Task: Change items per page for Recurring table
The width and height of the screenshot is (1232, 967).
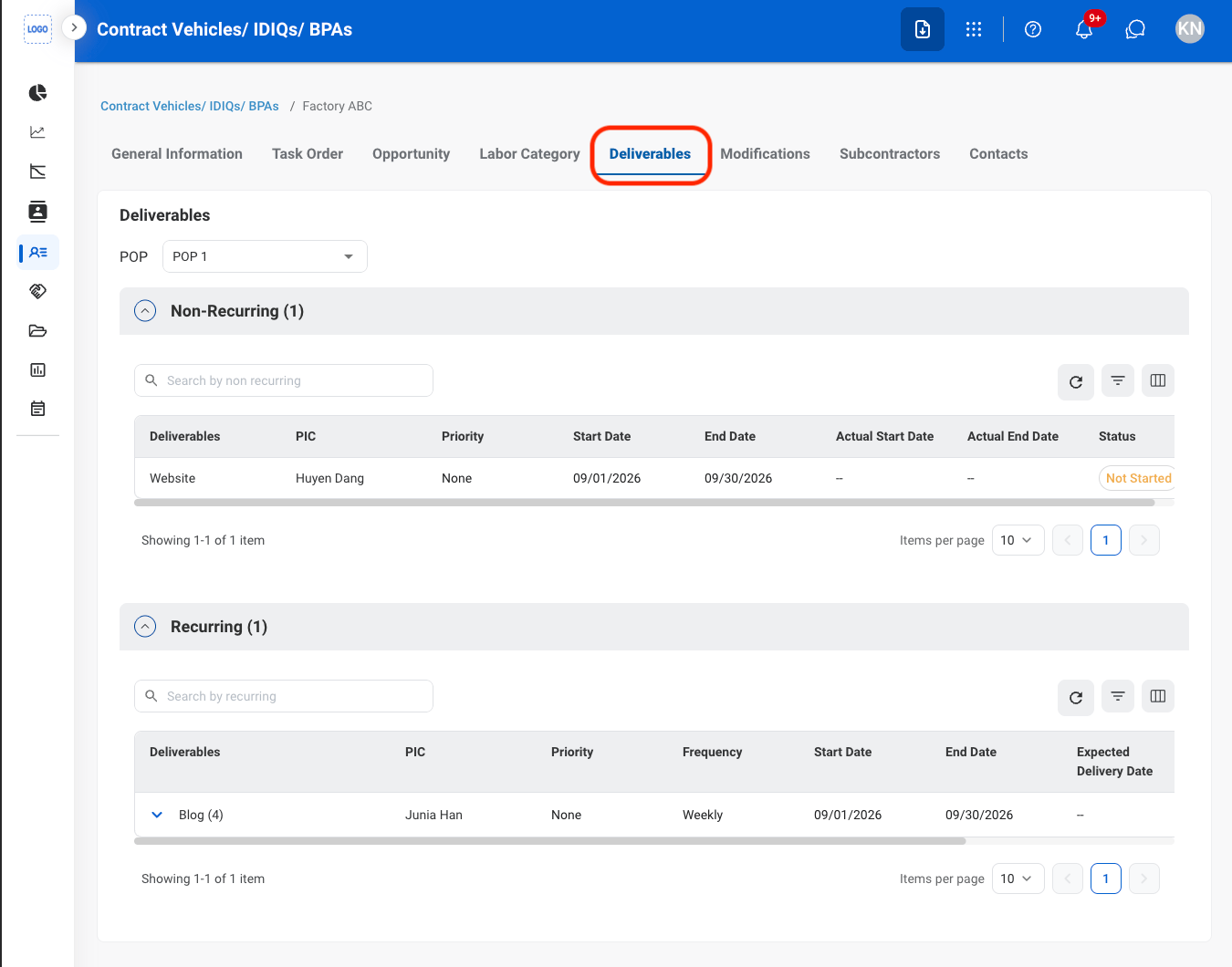Action: (x=1018, y=879)
